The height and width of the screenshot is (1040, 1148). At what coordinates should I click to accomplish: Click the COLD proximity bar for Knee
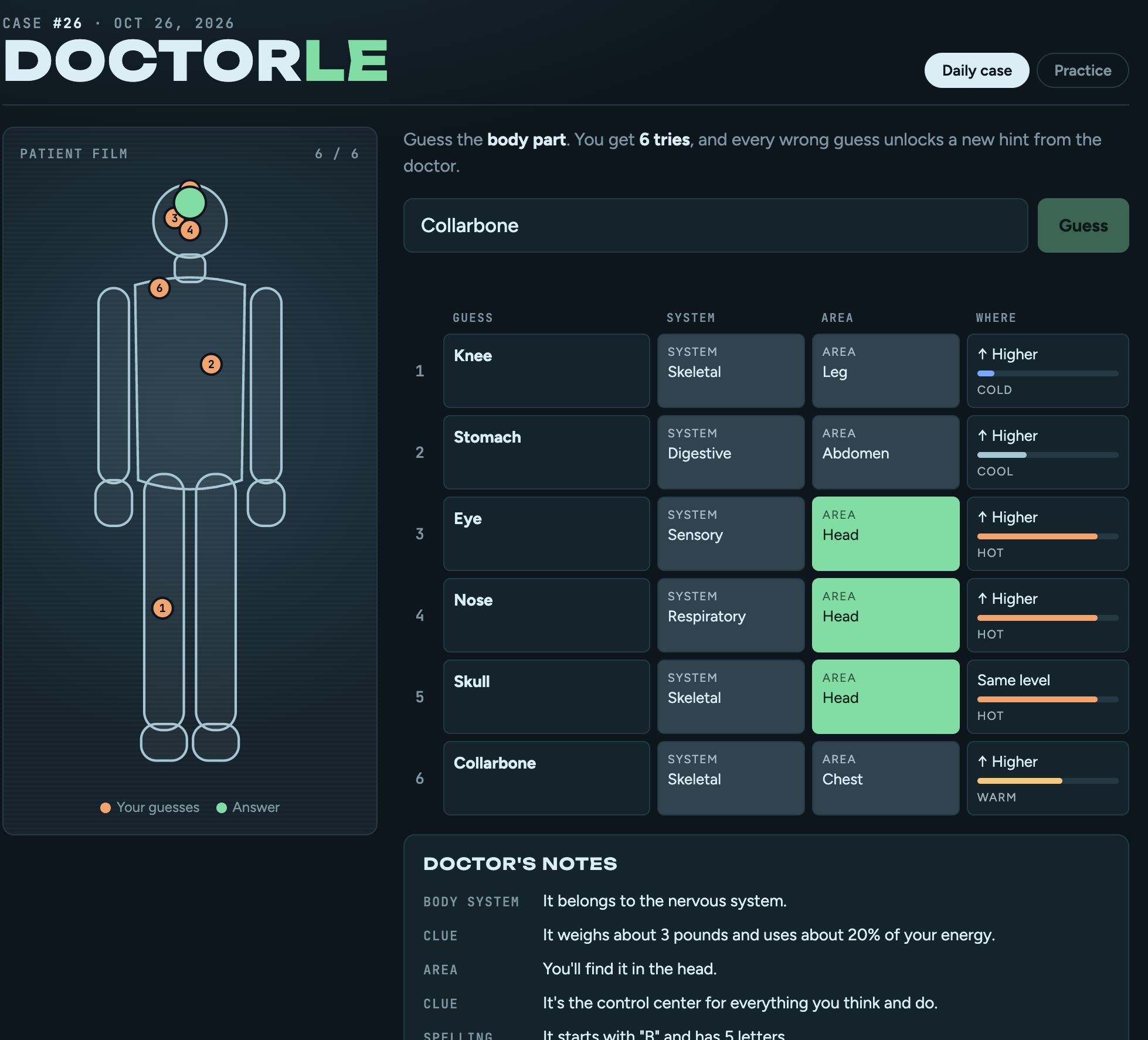tap(1047, 373)
